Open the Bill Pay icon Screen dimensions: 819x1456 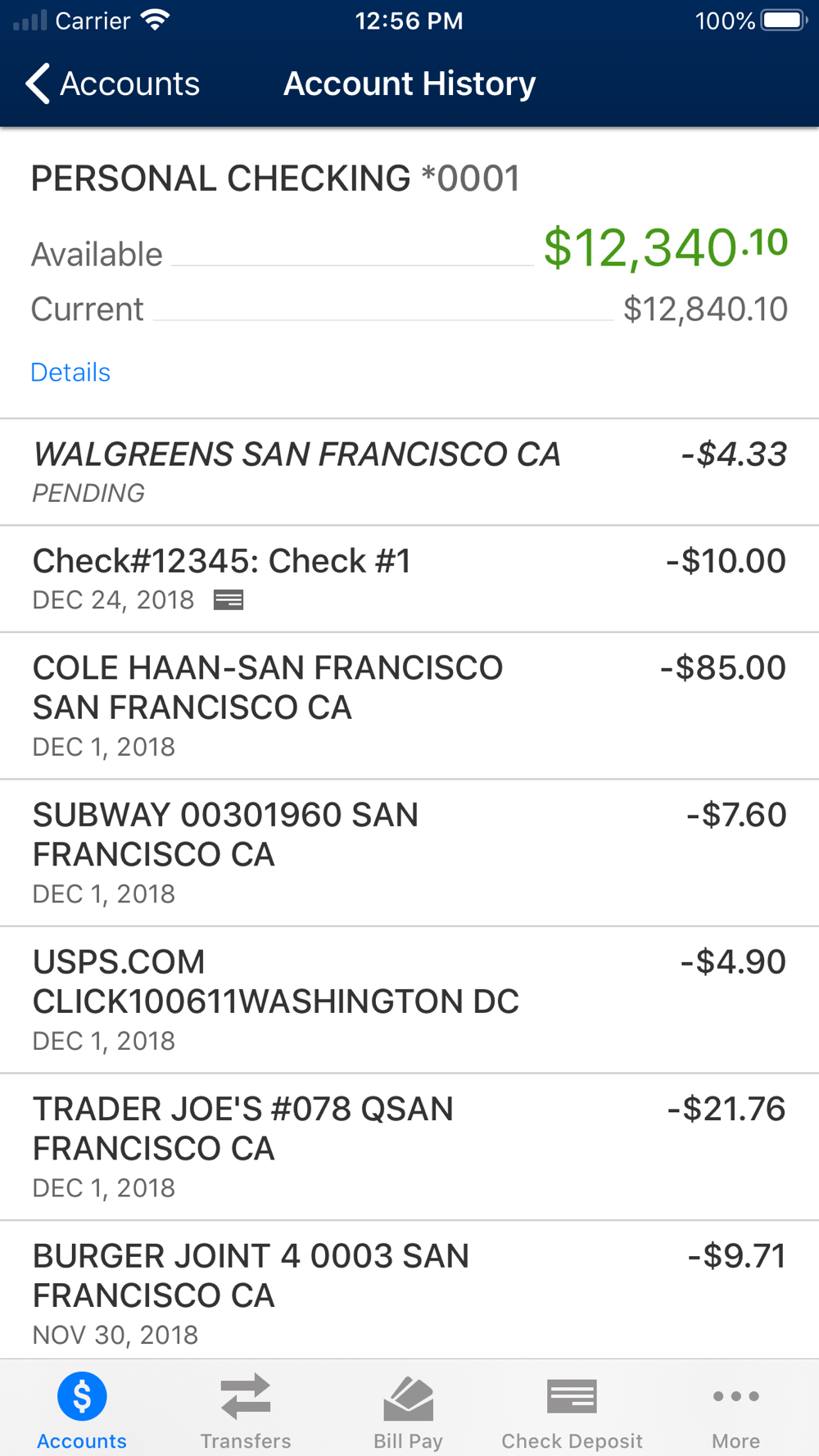[408, 1399]
